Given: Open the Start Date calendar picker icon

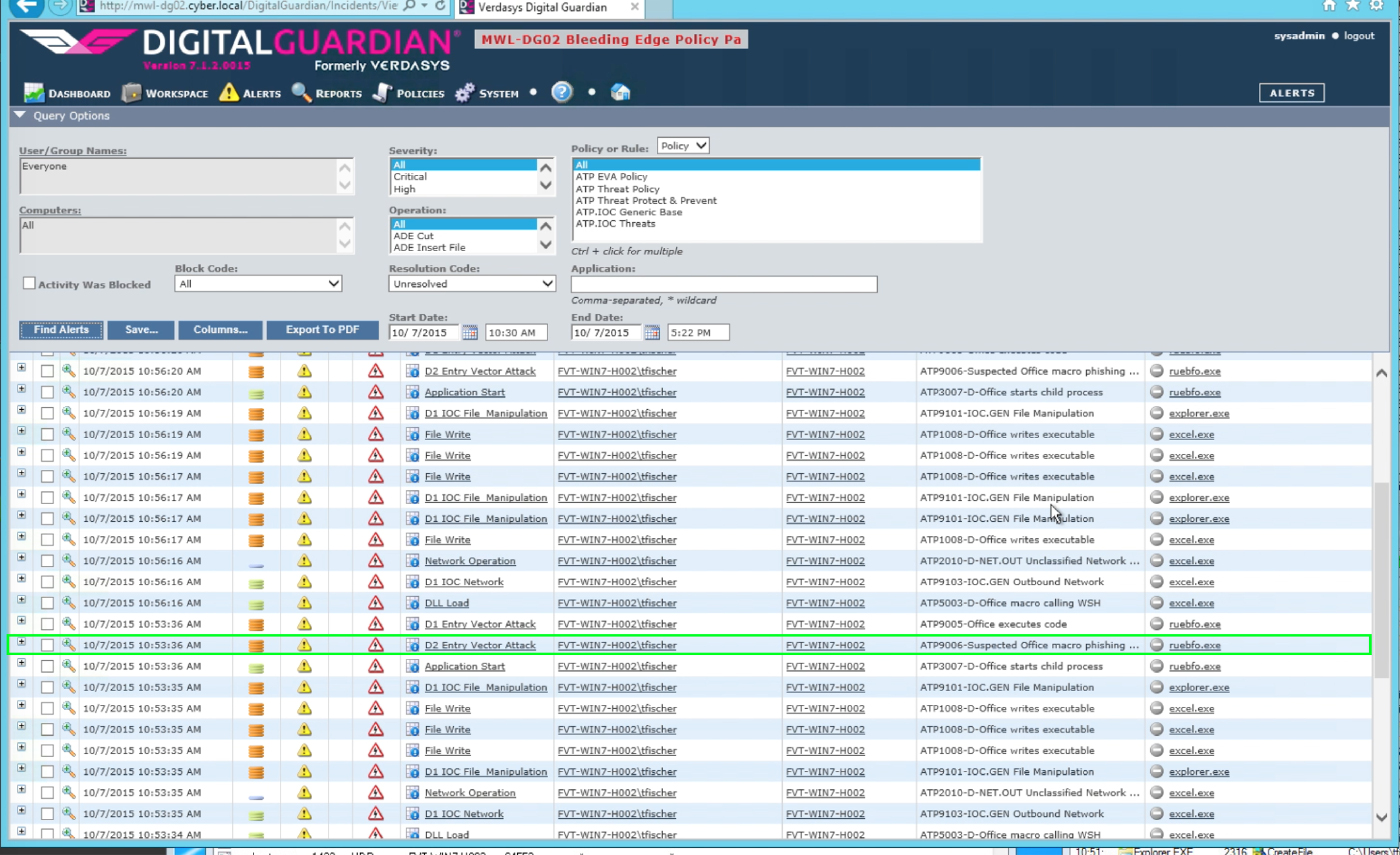Looking at the screenshot, I should click(471, 332).
